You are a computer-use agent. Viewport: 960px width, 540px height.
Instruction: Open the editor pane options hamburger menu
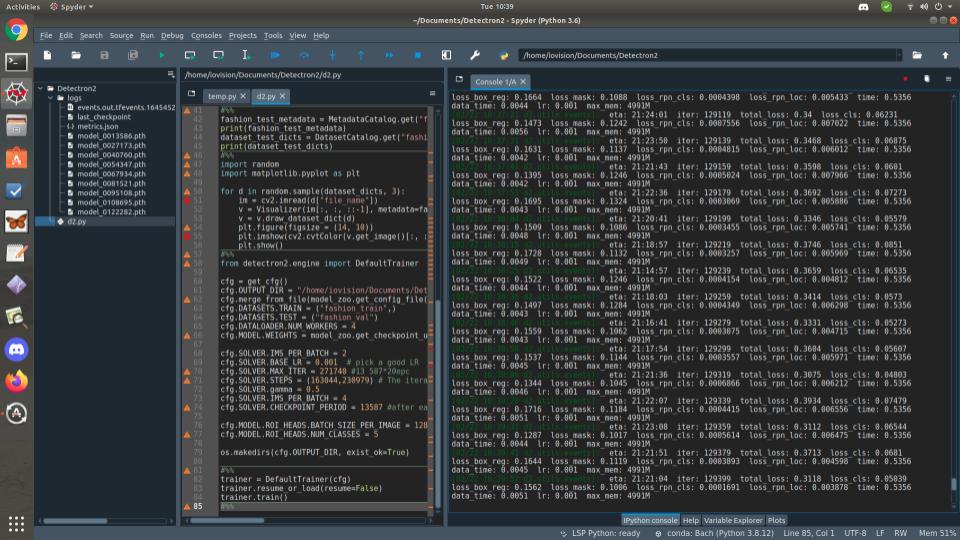tap(432, 94)
